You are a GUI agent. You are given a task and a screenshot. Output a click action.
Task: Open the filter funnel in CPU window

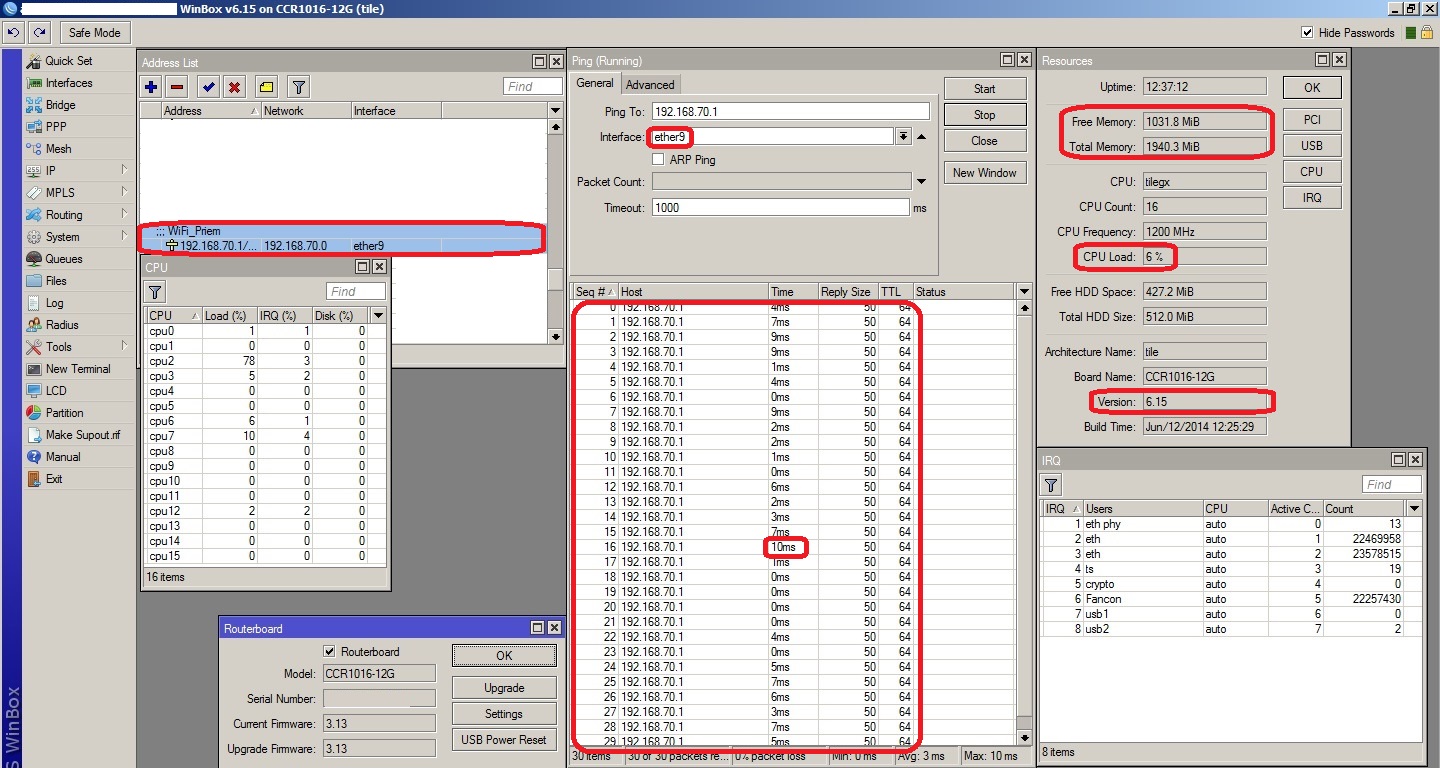coord(155,292)
